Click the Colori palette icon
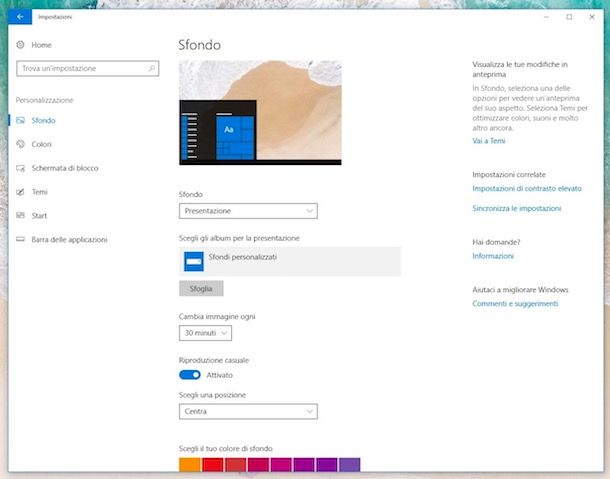This screenshot has height=479, width=610. (20, 144)
